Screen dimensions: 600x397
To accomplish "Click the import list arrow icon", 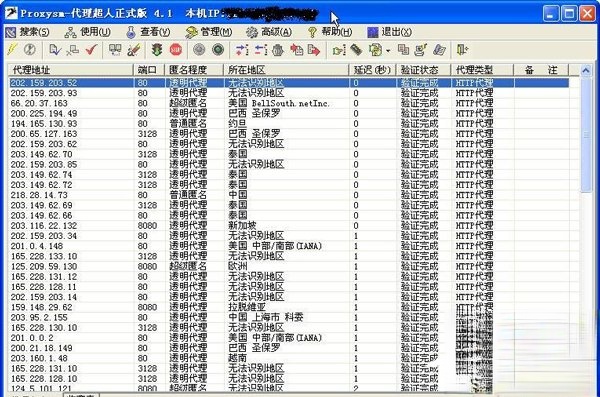I will (242, 50).
